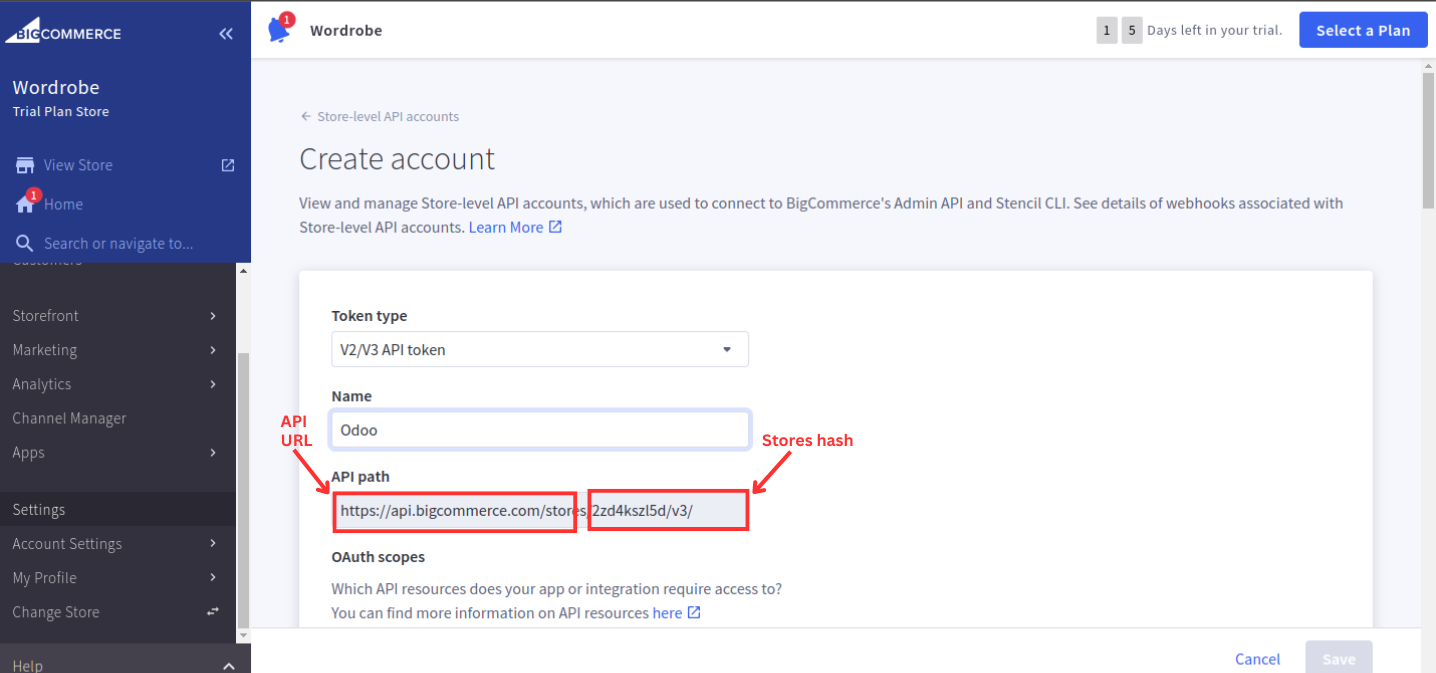Collapse the Help section chevron
This screenshot has height=673, width=1436.
pyautogui.click(x=229, y=666)
